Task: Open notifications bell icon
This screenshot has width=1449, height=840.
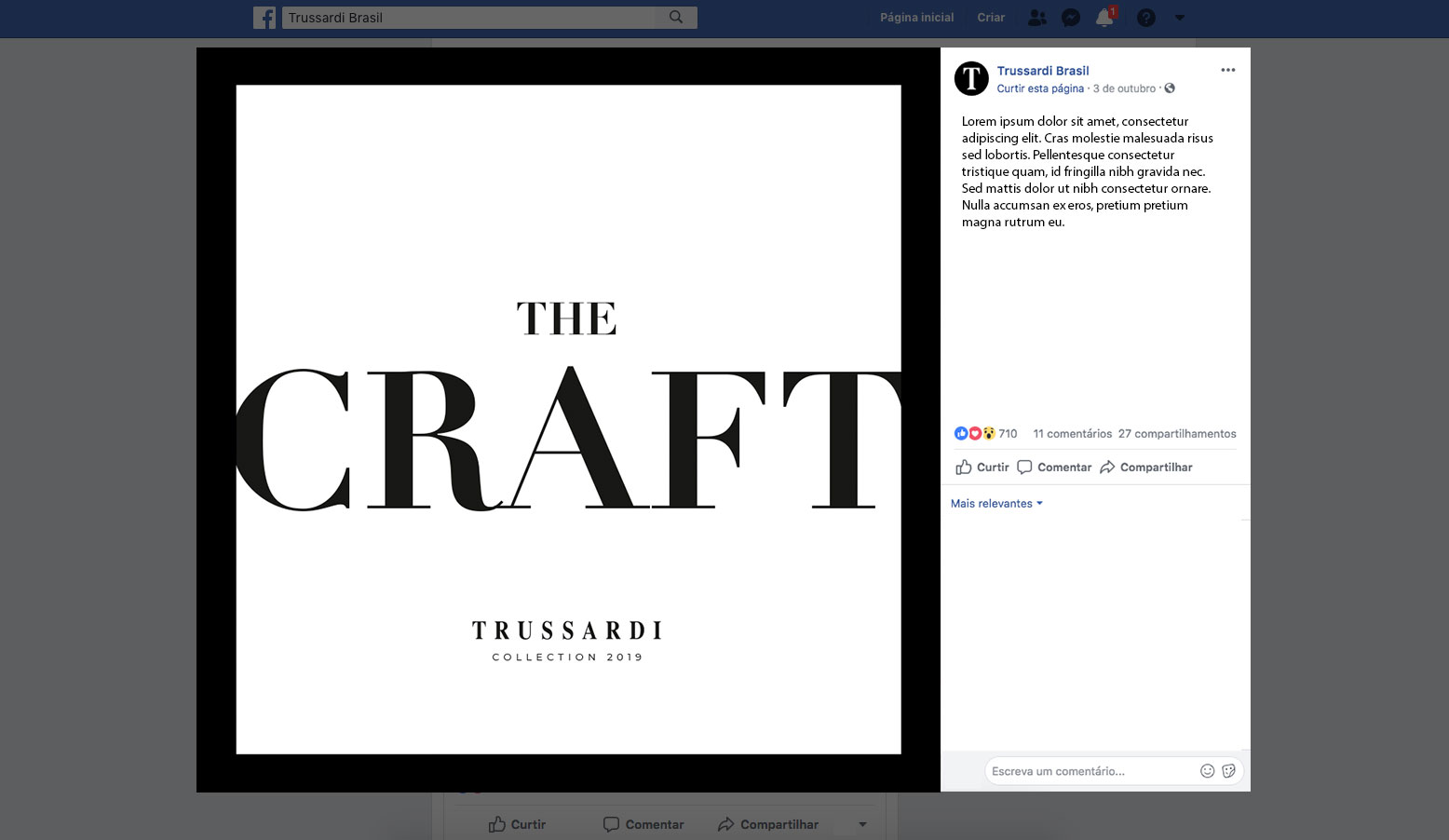Action: 1104,18
